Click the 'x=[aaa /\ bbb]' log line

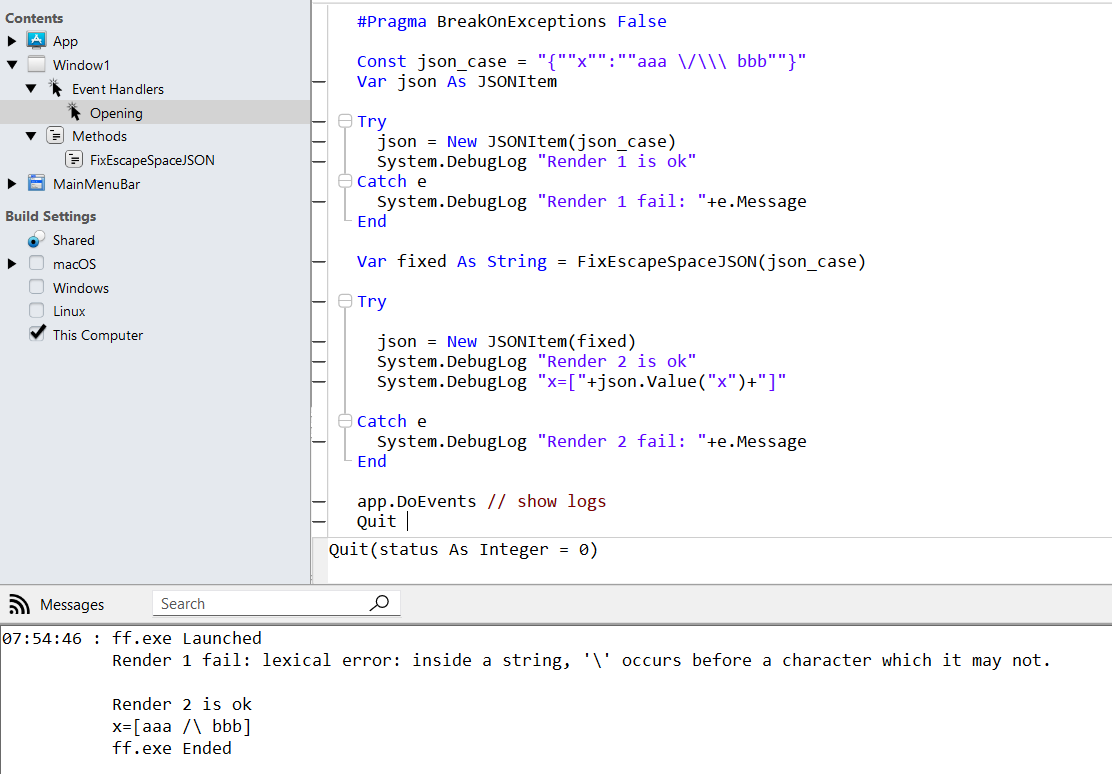point(182,726)
